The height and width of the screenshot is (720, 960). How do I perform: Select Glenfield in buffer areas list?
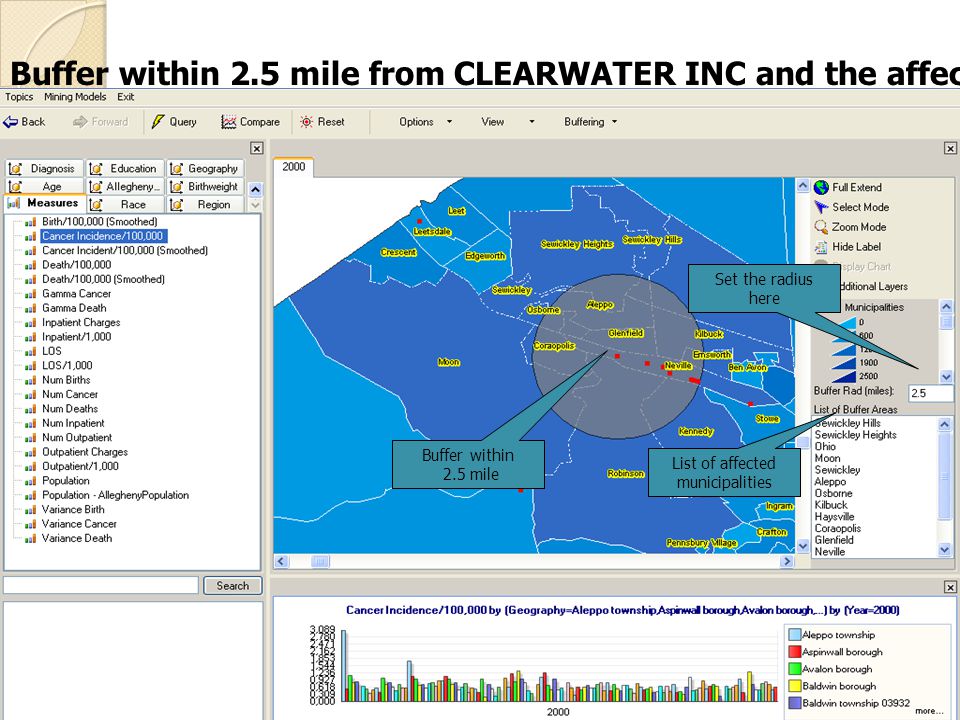834,540
